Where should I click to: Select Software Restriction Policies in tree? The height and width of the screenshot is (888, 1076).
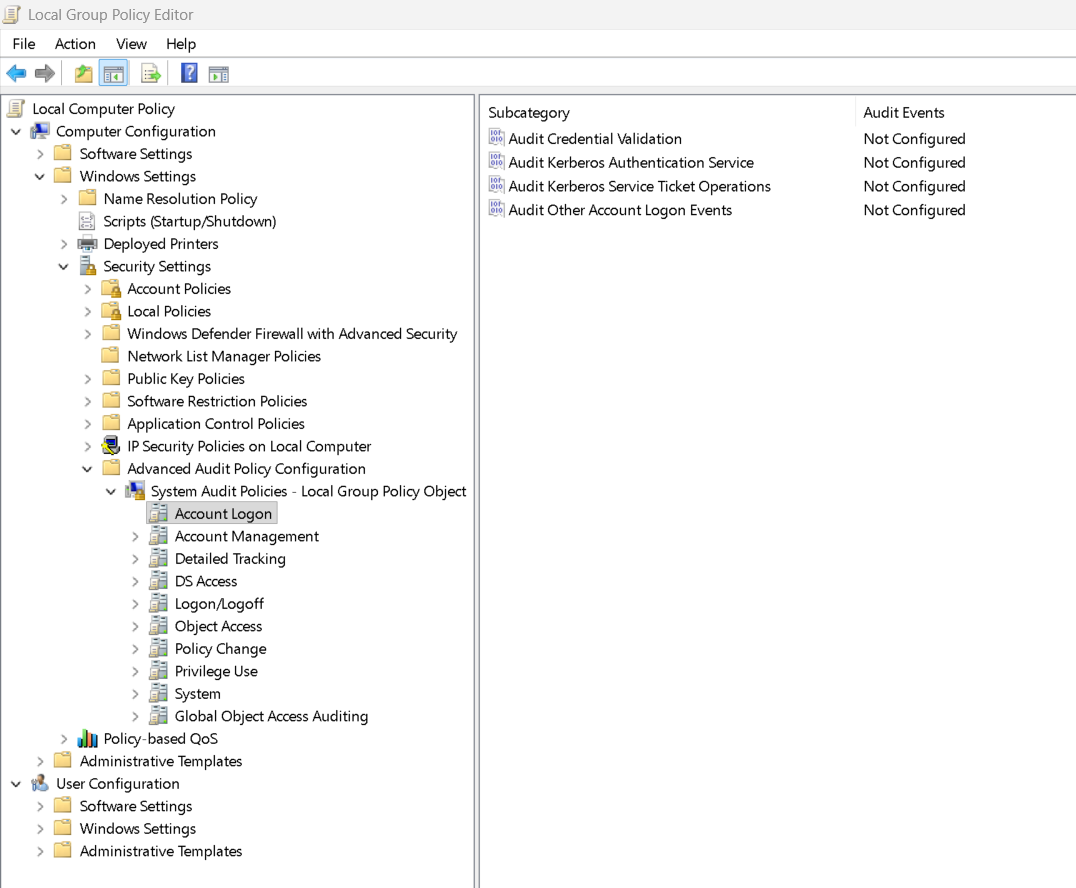pos(217,401)
